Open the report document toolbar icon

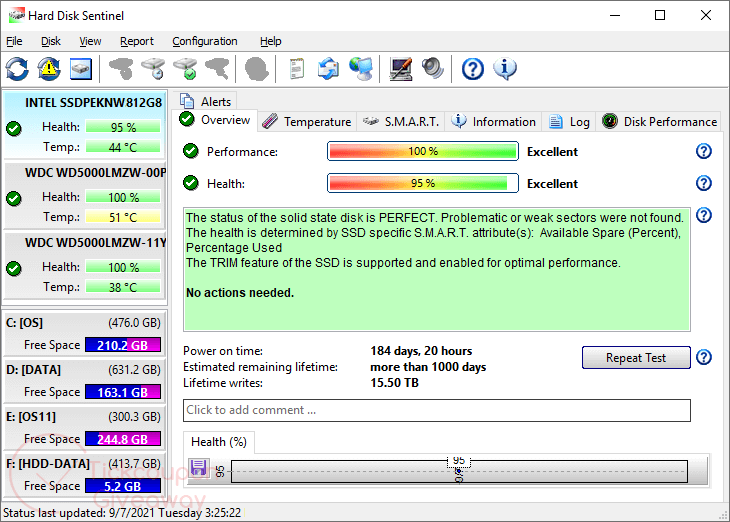(296, 69)
